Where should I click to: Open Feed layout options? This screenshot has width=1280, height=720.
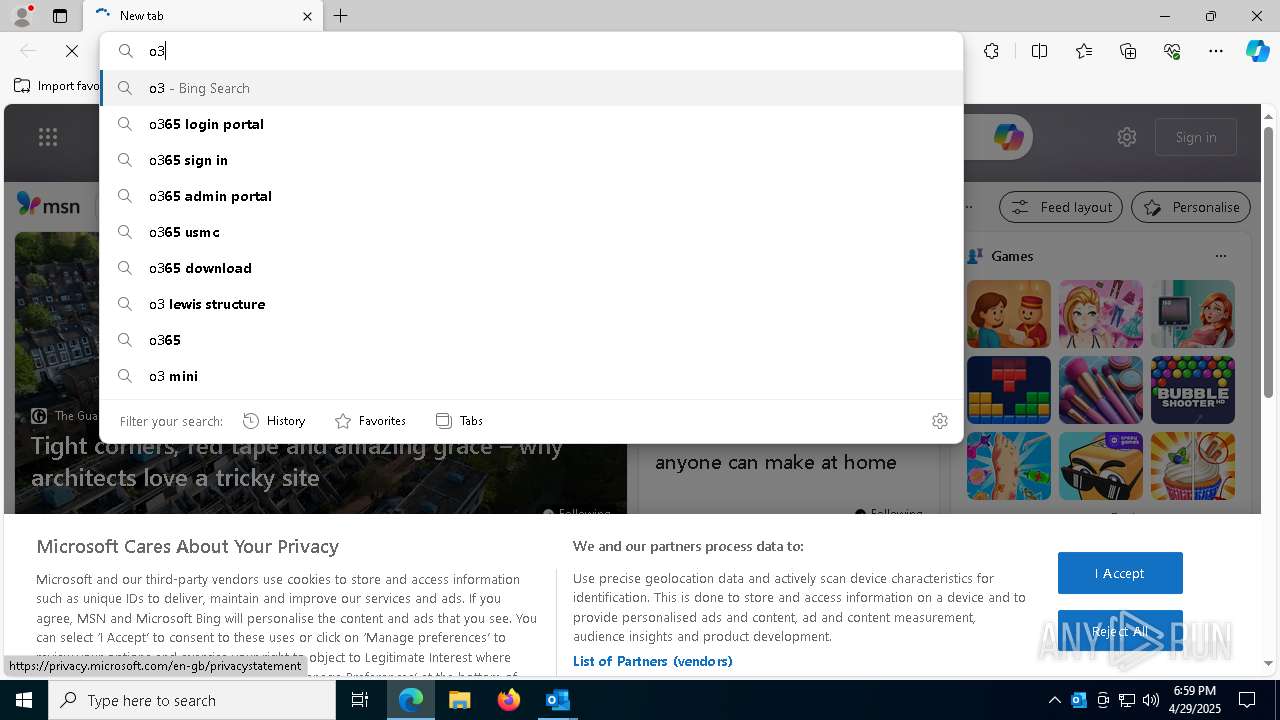click(1062, 207)
